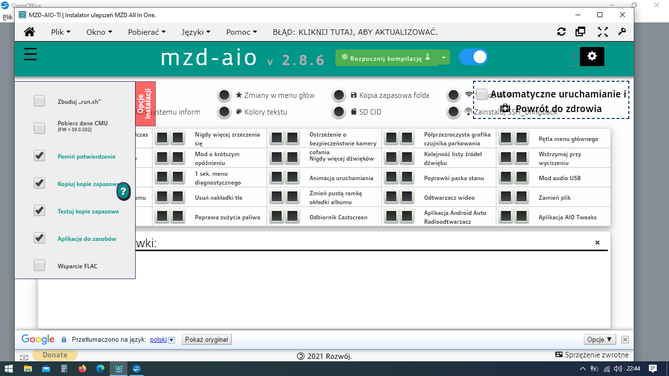Open the hamburger side menu

30,55
